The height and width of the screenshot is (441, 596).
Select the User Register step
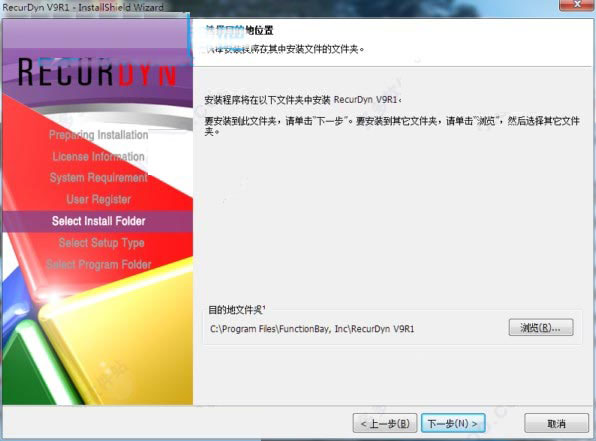98,199
